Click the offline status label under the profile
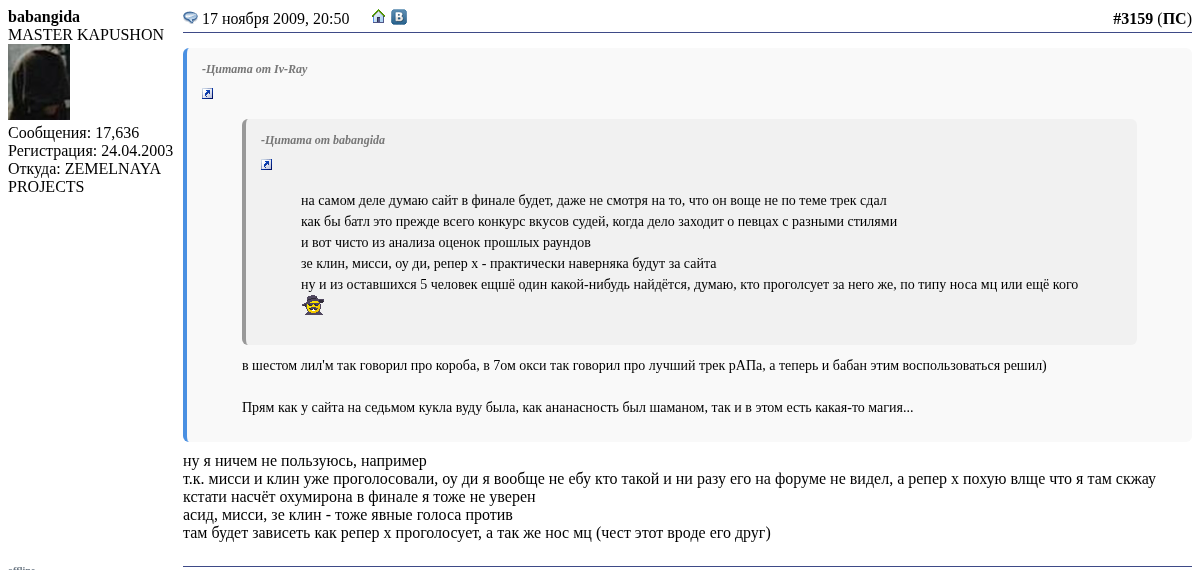Image resolution: width=1200 pixels, height=570 pixels. pos(21,567)
